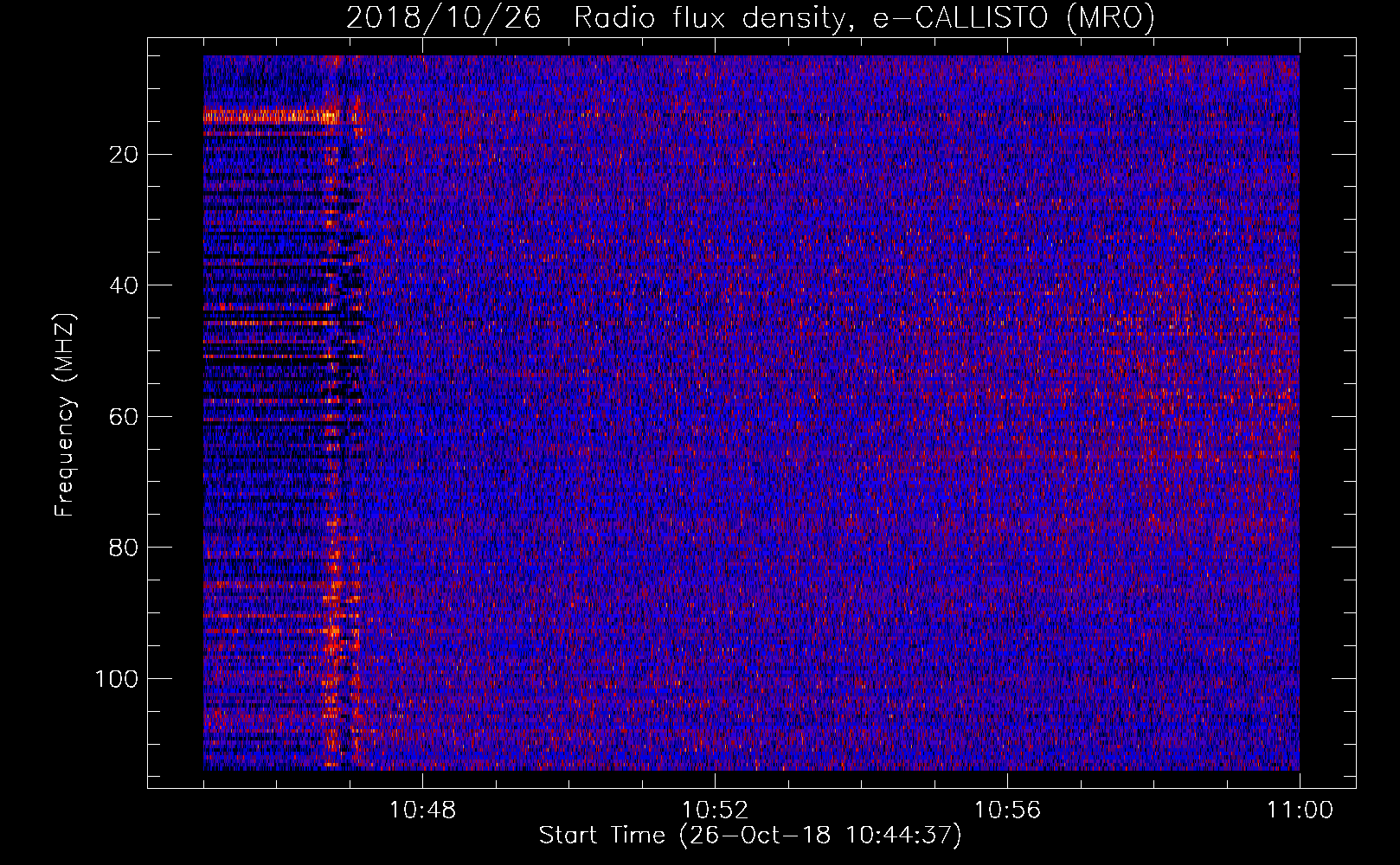Click the 40 MHz frequency tick label

pos(125,285)
